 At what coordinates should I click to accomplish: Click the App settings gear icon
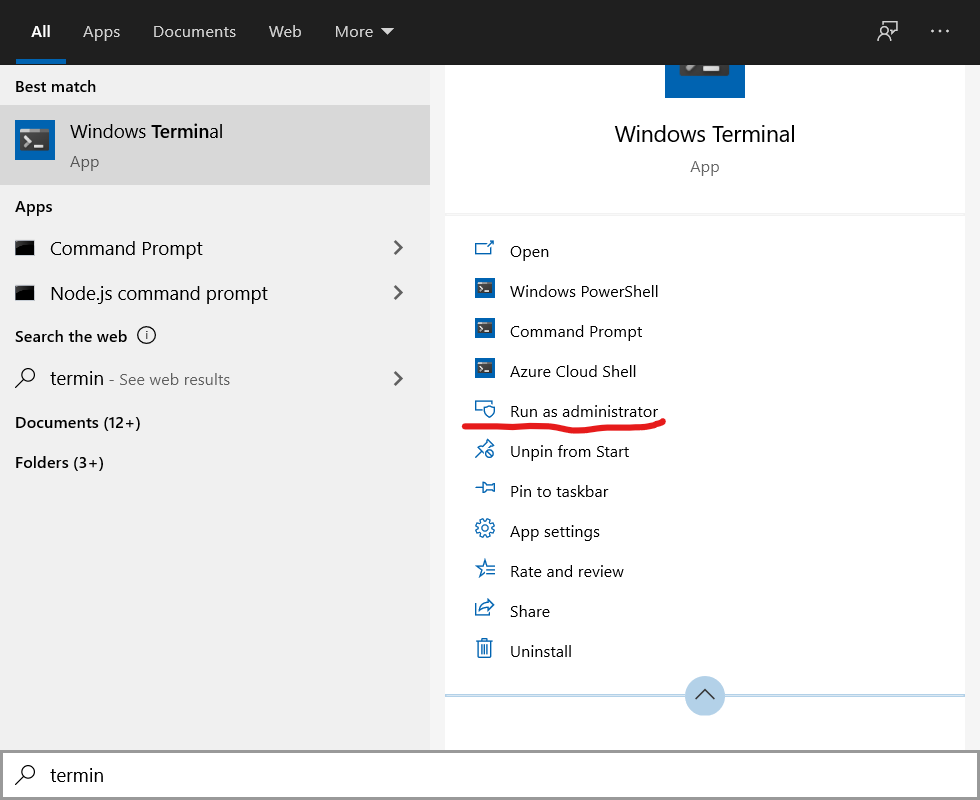(485, 528)
